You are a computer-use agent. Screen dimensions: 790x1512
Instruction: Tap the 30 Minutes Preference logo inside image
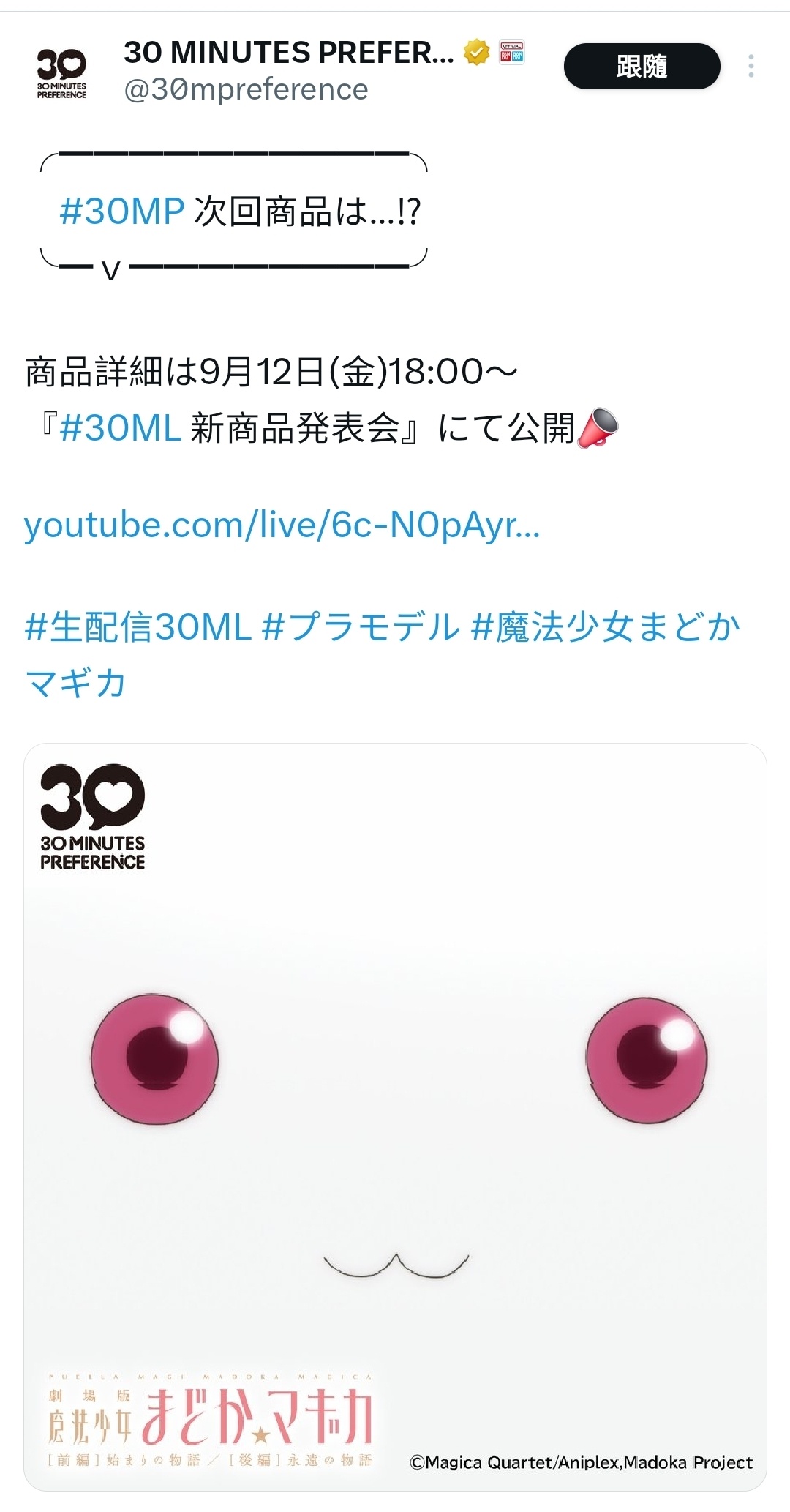(x=93, y=817)
